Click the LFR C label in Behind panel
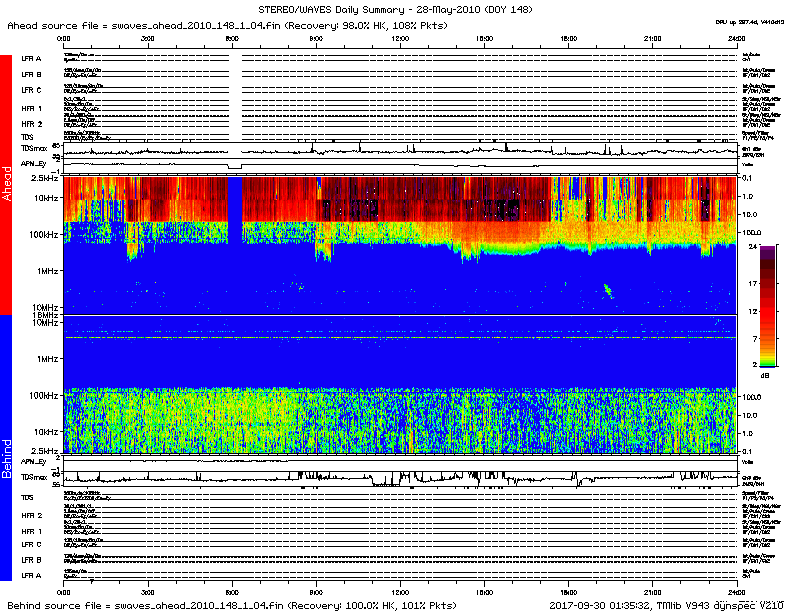This screenshot has height=612, width=792. point(32,545)
